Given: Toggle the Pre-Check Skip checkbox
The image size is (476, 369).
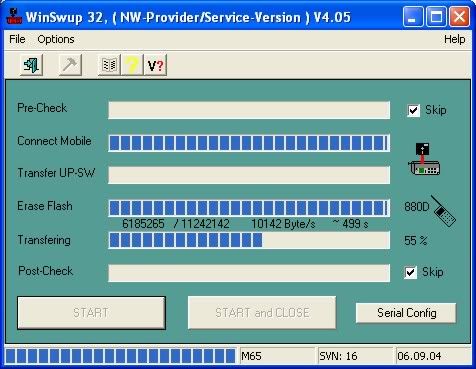Looking at the screenshot, I should [413, 110].
